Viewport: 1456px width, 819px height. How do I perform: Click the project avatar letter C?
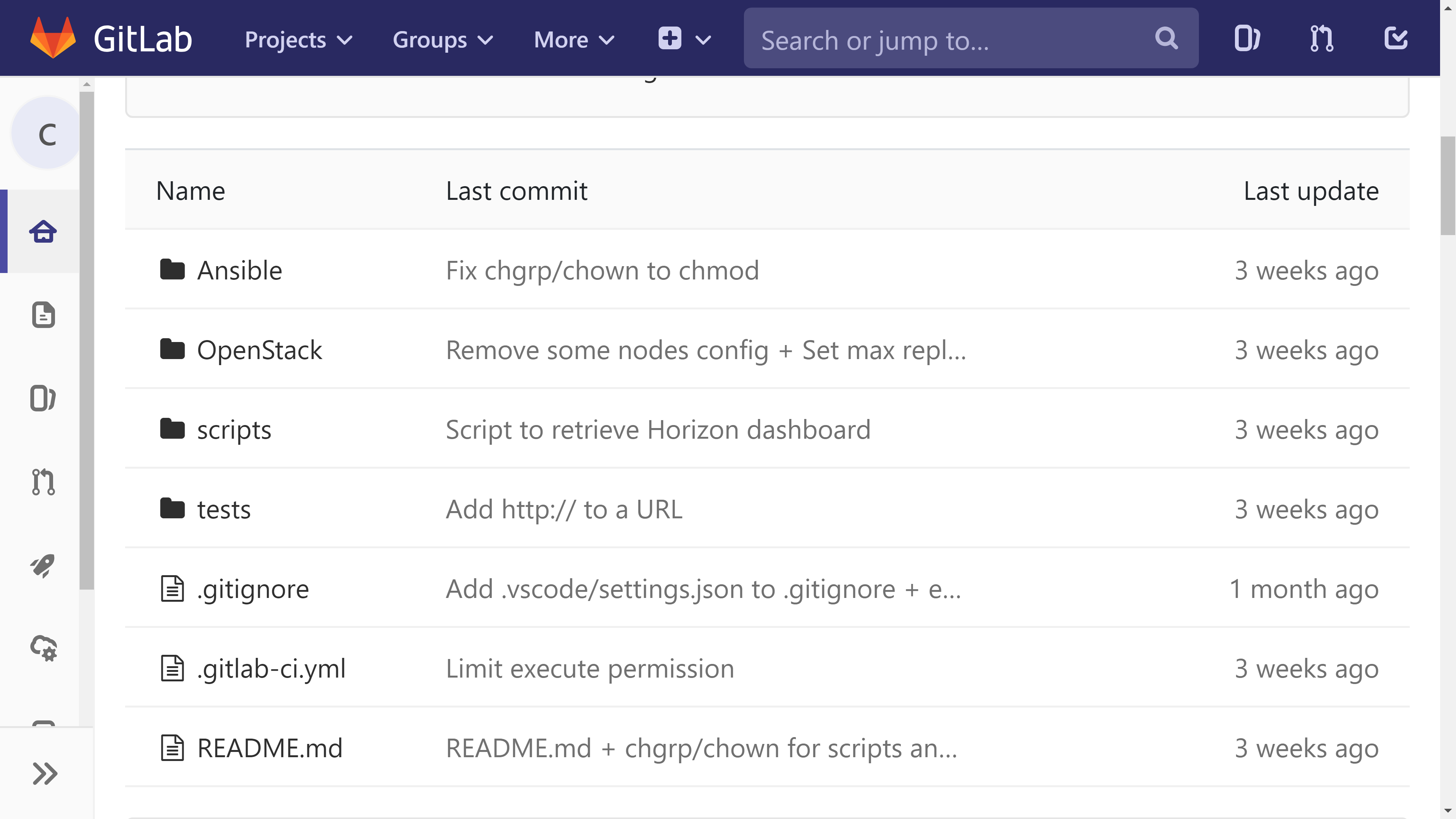pos(47,134)
